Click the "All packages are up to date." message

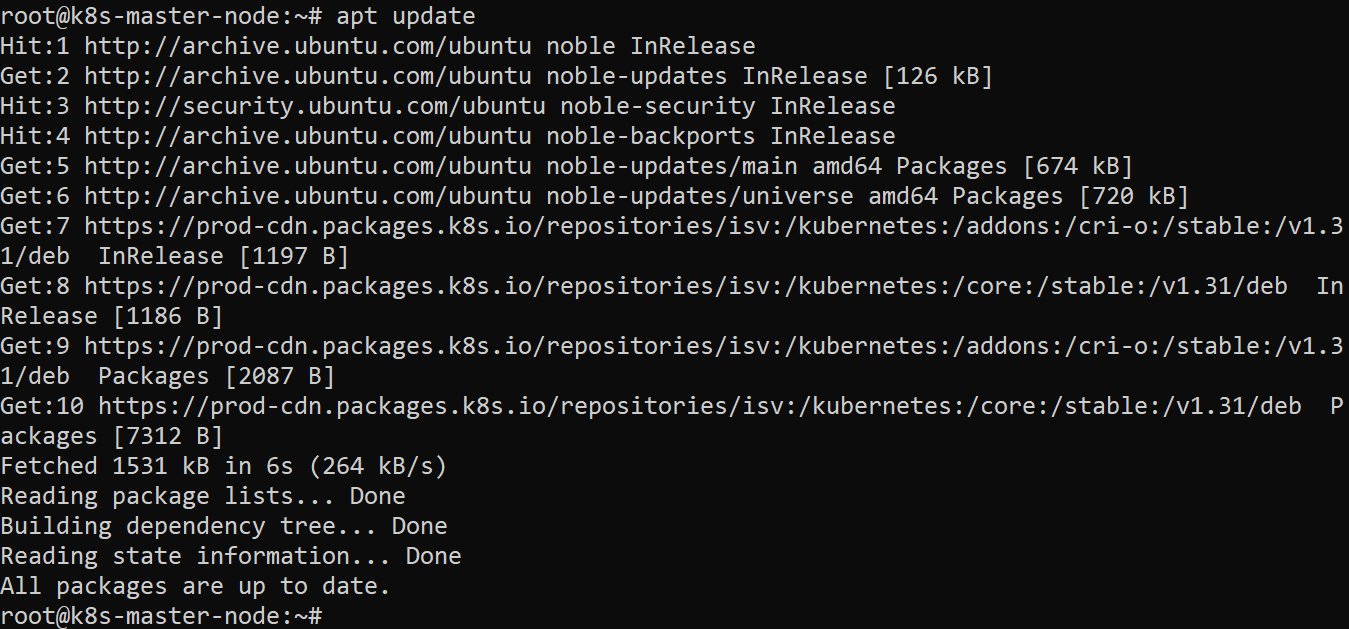tap(195, 586)
